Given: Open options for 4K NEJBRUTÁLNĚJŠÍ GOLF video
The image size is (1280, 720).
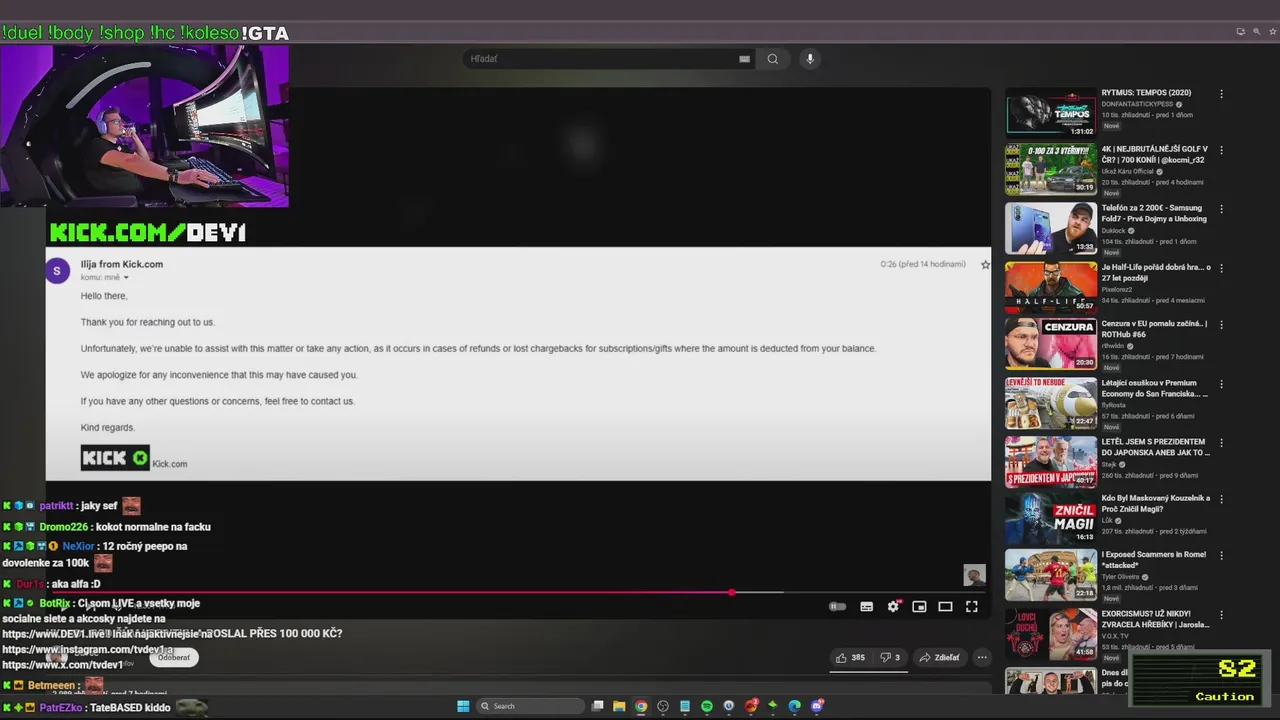Looking at the screenshot, I should (1221, 150).
